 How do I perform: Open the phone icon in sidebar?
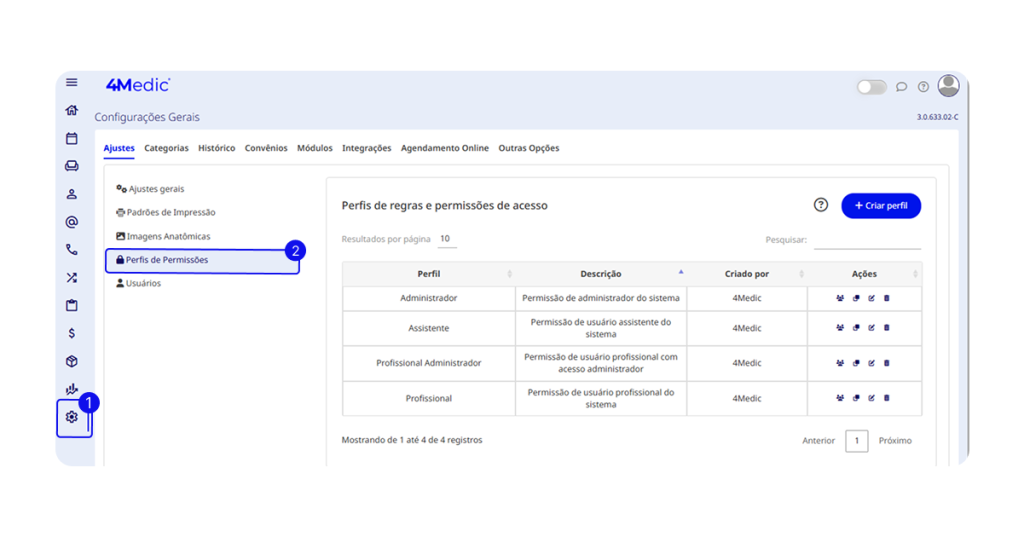(x=72, y=250)
